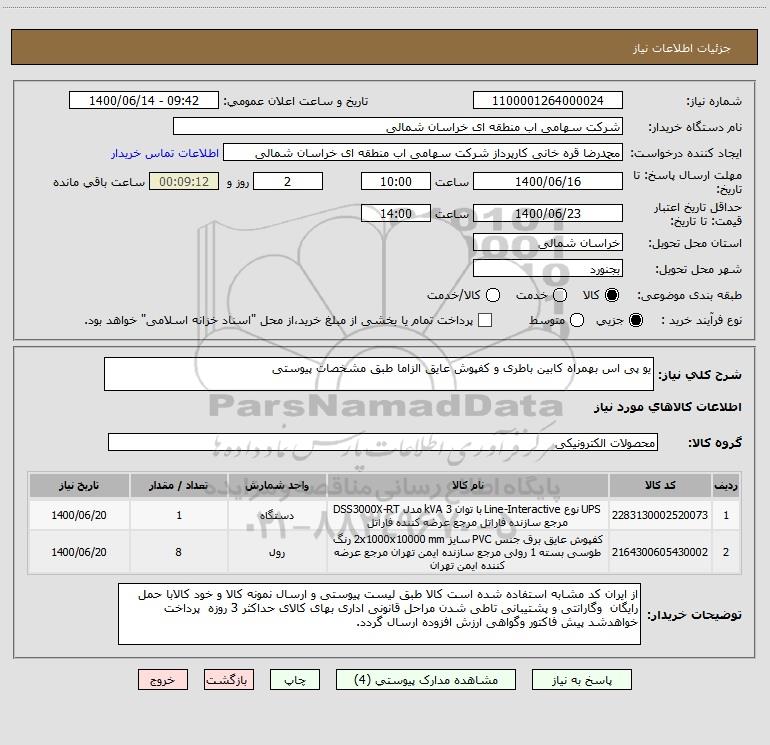This screenshot has width=770, height=745.
Task: Click the remaining time 00:09:12 field
Action: click(184, 181)
